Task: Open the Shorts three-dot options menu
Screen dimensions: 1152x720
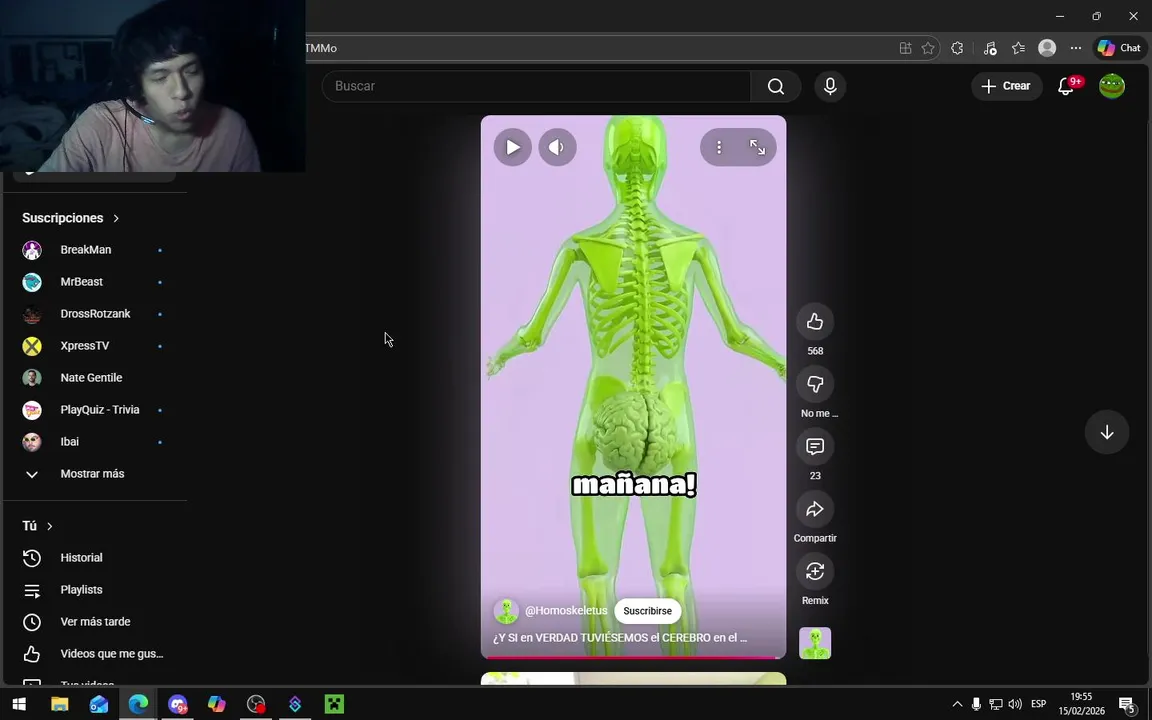Action: (719, 148)
